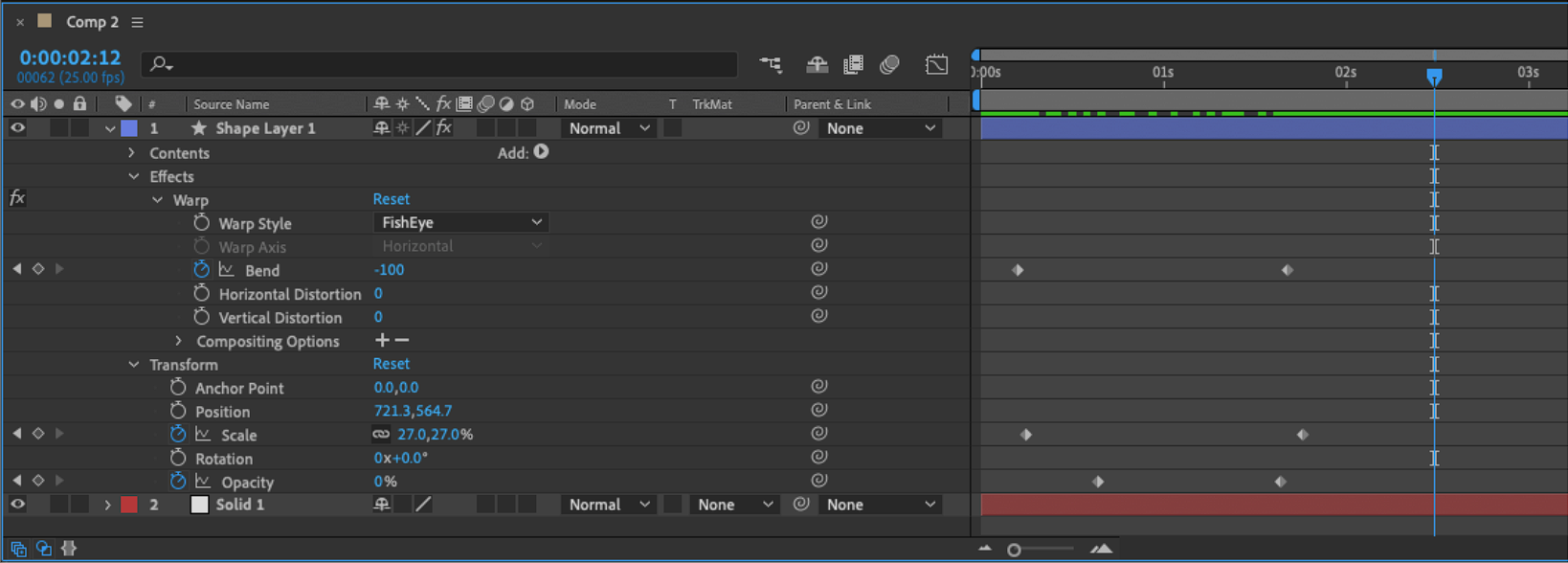Click Add compositing option plus icon
1568x563 pixels.
click(382, 340)
